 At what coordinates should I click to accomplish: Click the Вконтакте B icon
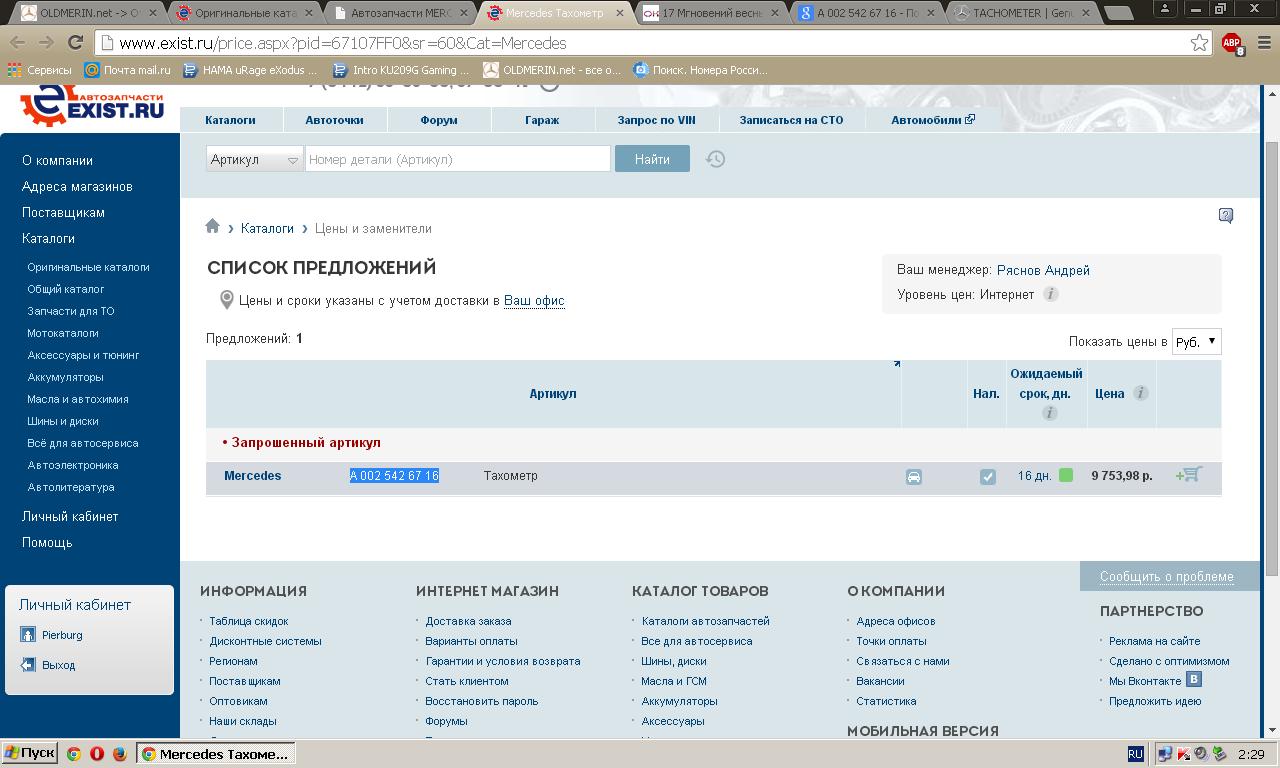tap(1193, 680)
